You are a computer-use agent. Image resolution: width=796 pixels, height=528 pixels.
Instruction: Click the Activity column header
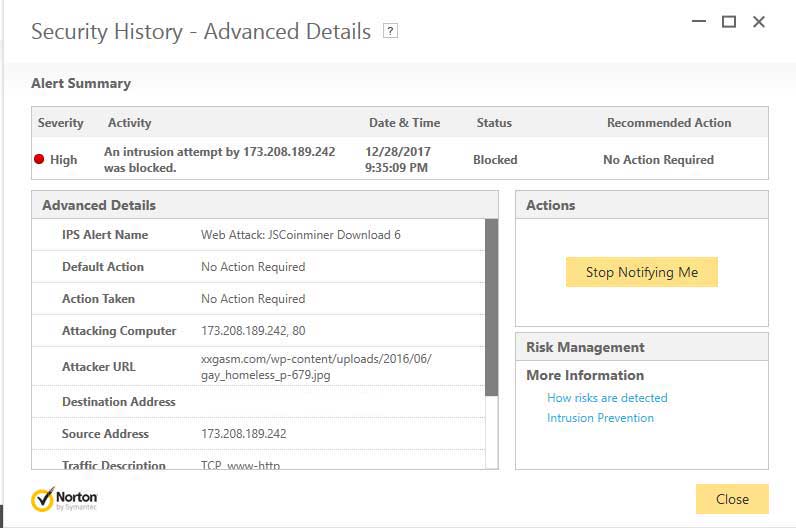click(x=129, y=123)
